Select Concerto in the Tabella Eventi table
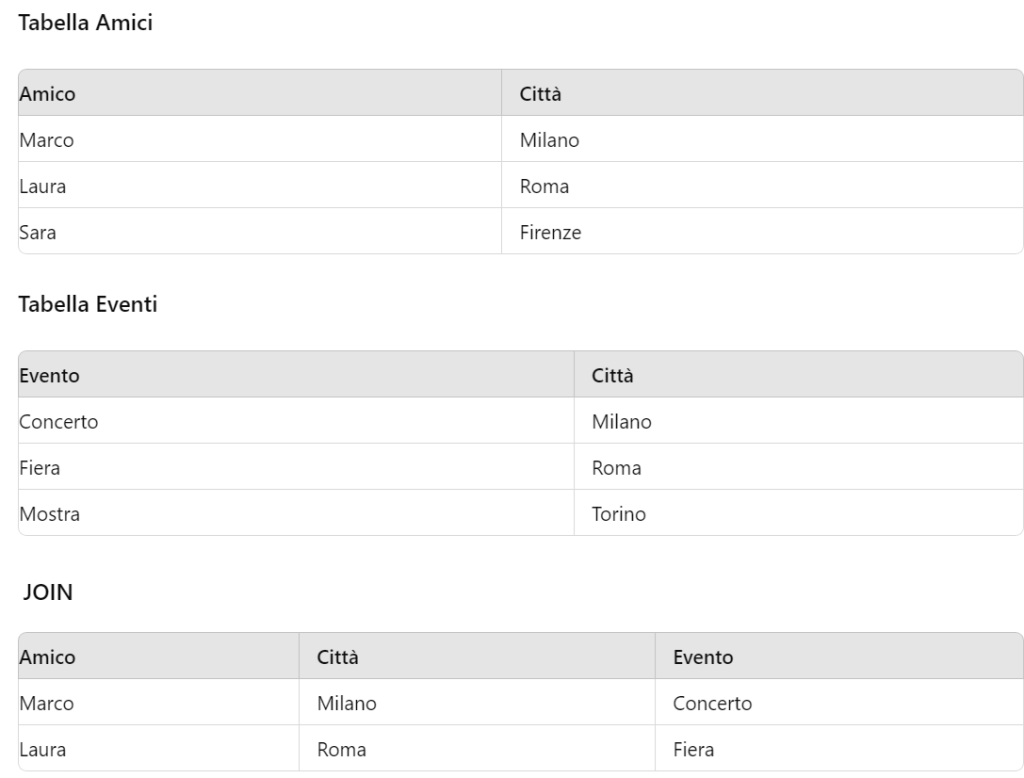This screenshot has height=778, width=1024. (59, 422)
